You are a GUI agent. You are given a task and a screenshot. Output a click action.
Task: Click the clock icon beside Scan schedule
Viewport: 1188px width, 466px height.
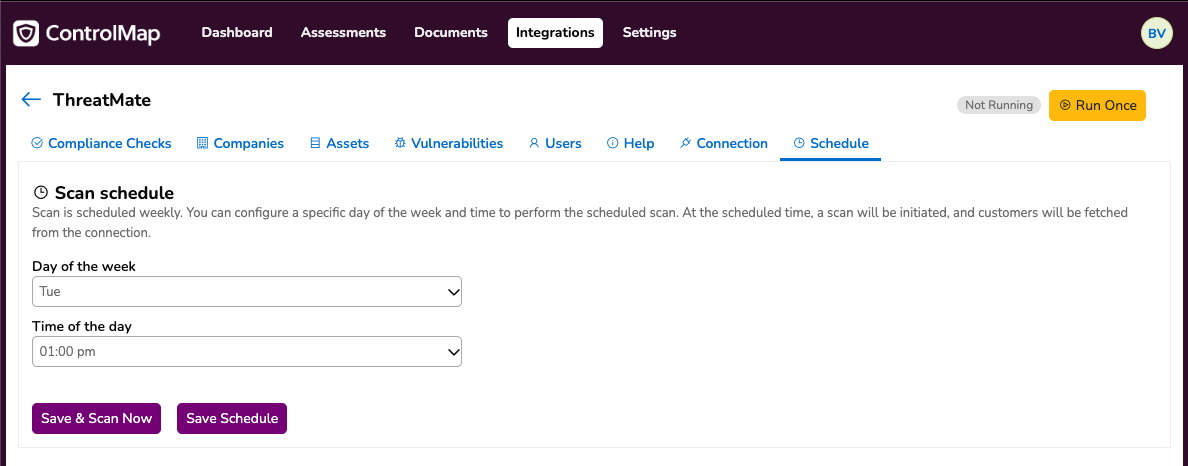41,192
